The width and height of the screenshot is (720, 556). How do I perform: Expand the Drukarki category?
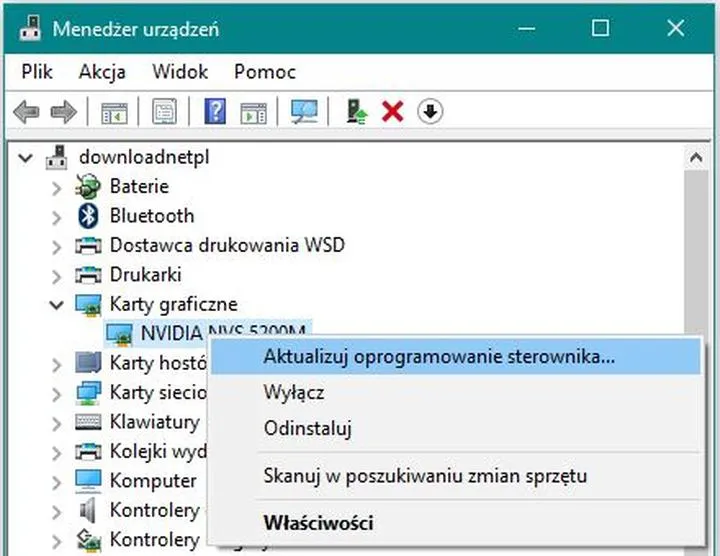click(56, 276)
